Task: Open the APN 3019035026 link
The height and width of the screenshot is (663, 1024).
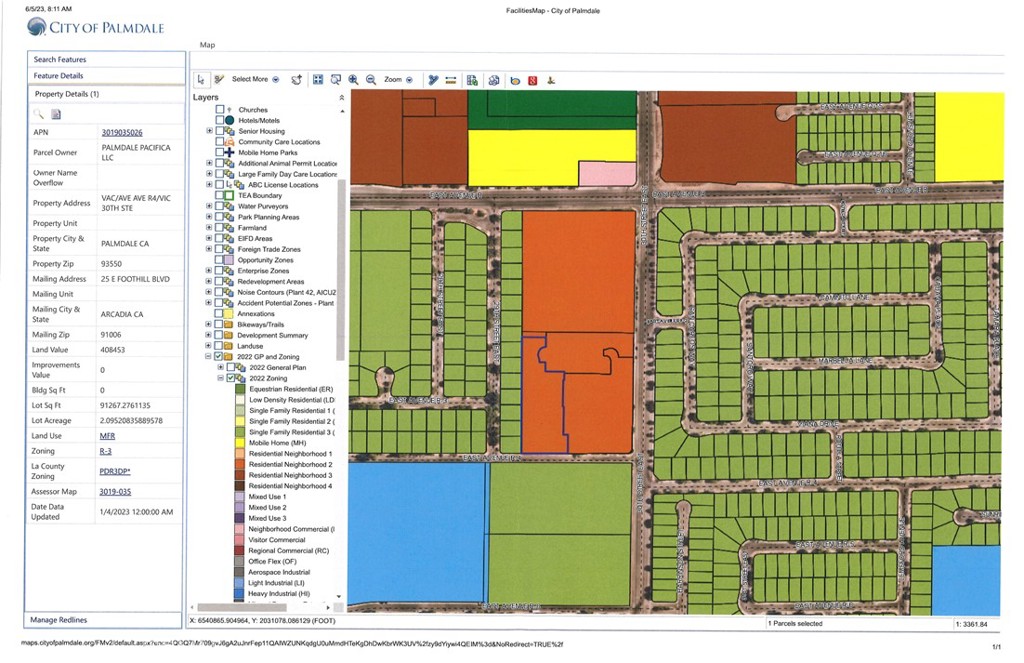Action: pyautogui.click(x=122, y=132)
